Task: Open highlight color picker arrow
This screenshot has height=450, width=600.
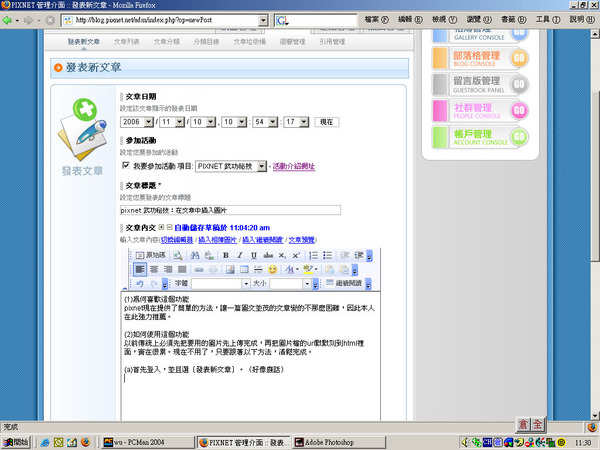Action: (x=316, y=269)
